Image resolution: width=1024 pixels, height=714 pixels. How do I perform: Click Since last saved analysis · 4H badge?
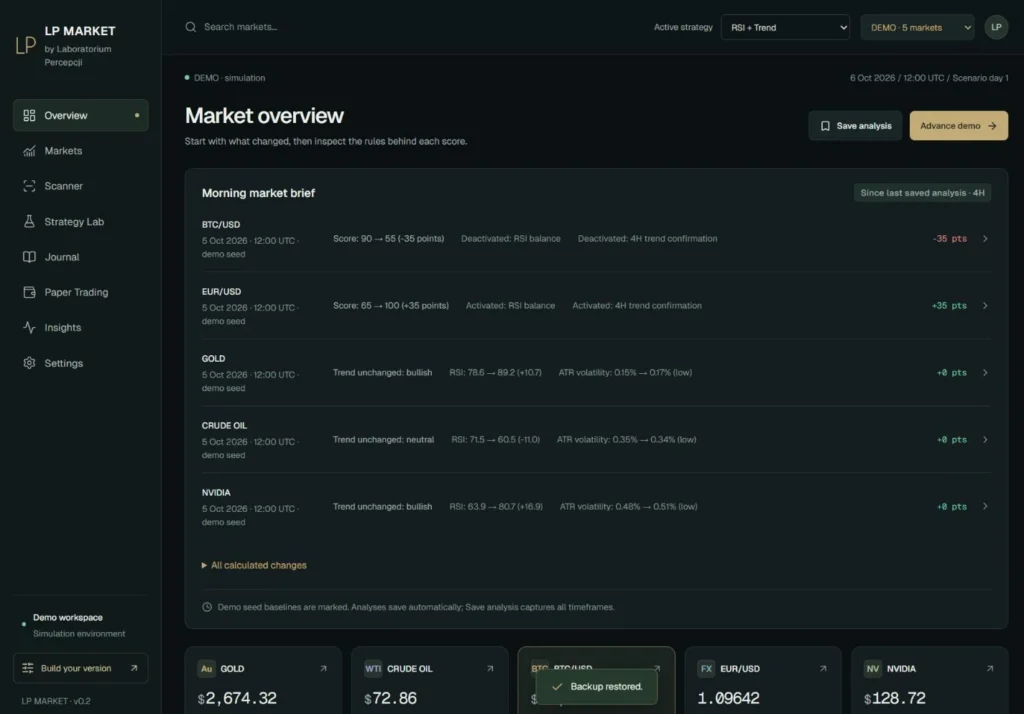point(922,193)
